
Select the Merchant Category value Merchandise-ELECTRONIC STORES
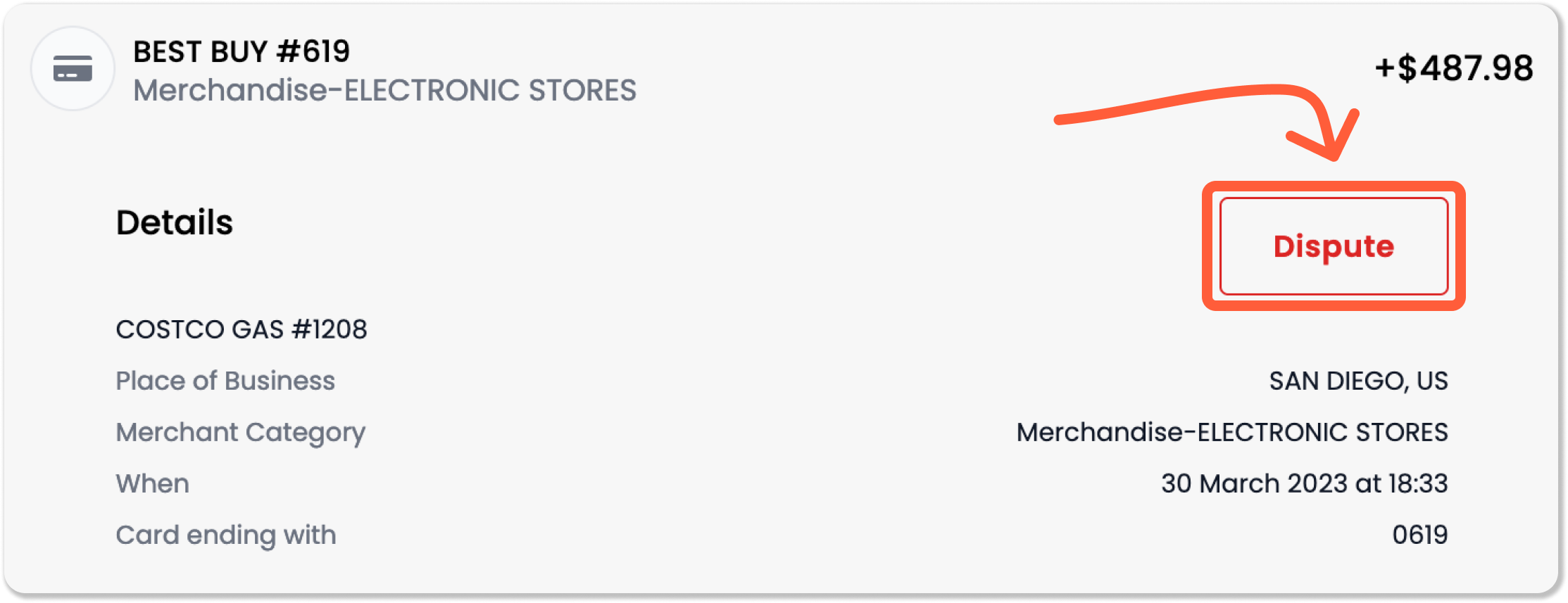click(x=1232, y=432)
